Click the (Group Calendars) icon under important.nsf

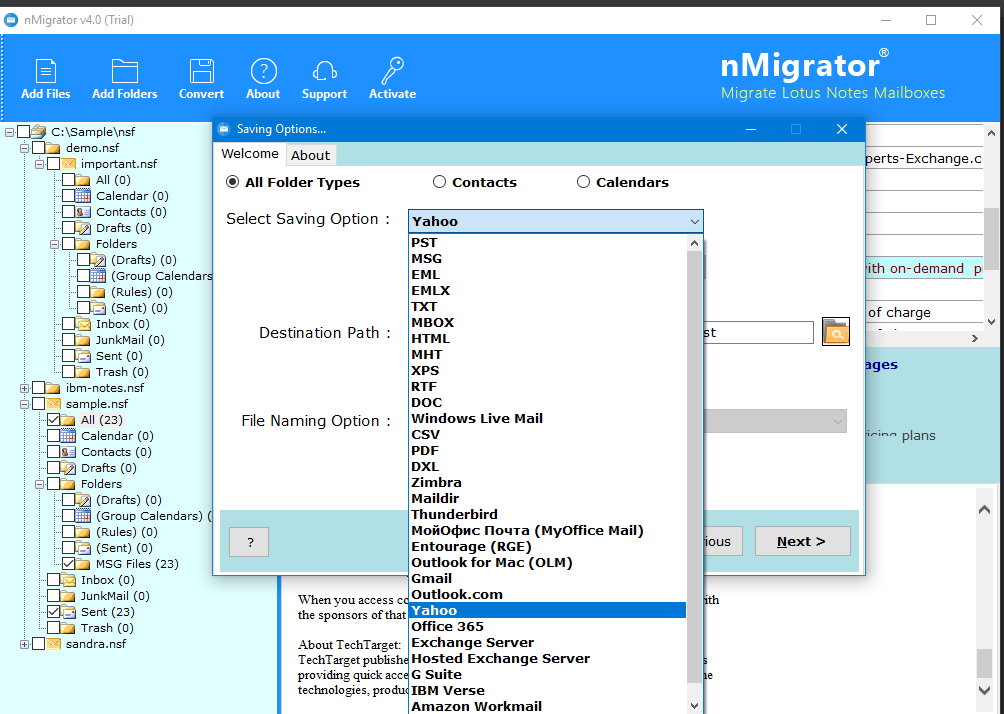98,276
